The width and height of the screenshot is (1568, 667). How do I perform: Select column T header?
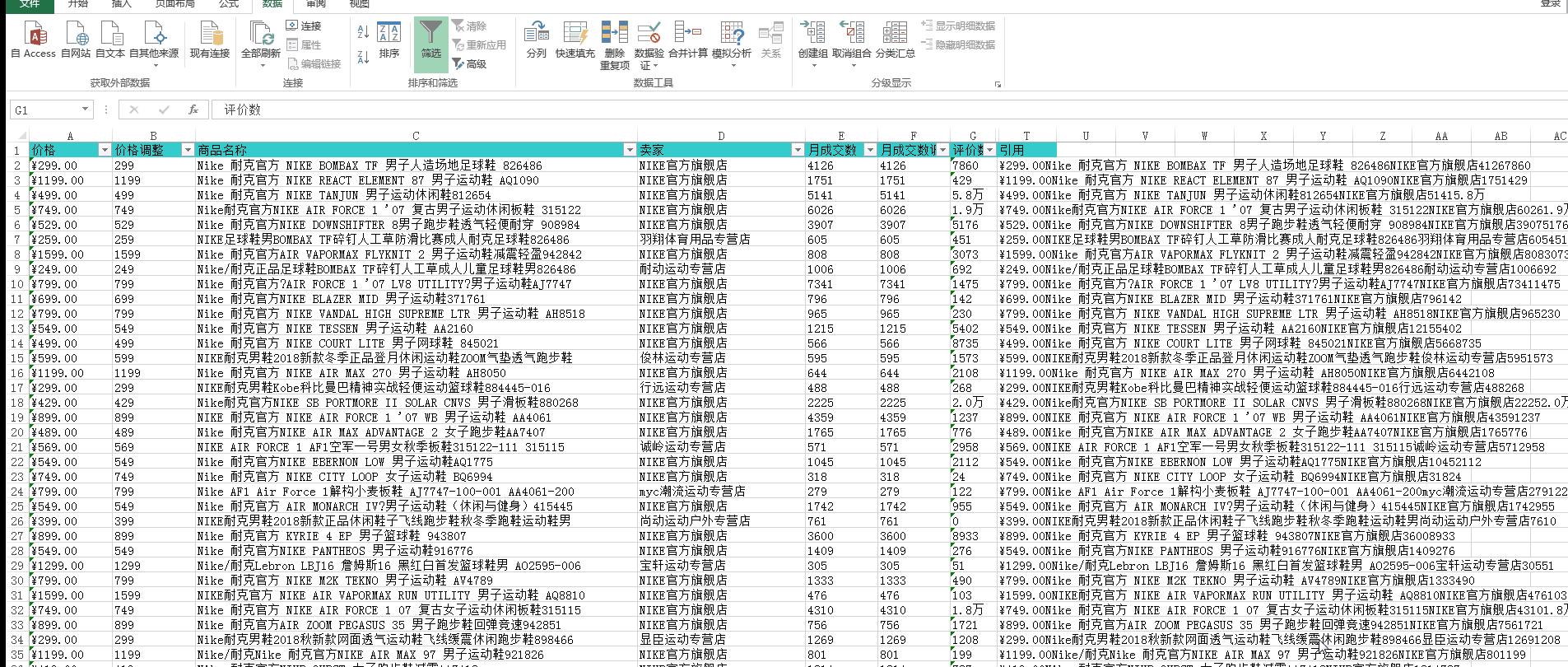[1026, 136]
